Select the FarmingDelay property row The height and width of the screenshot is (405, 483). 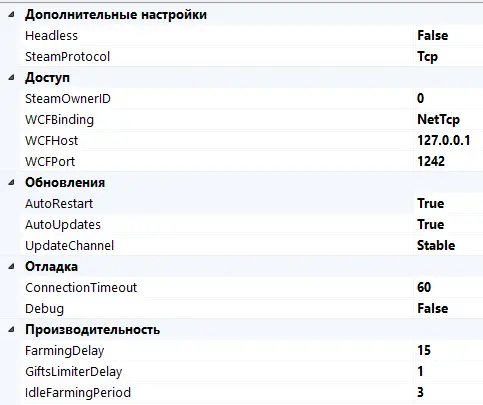point(252,350)
